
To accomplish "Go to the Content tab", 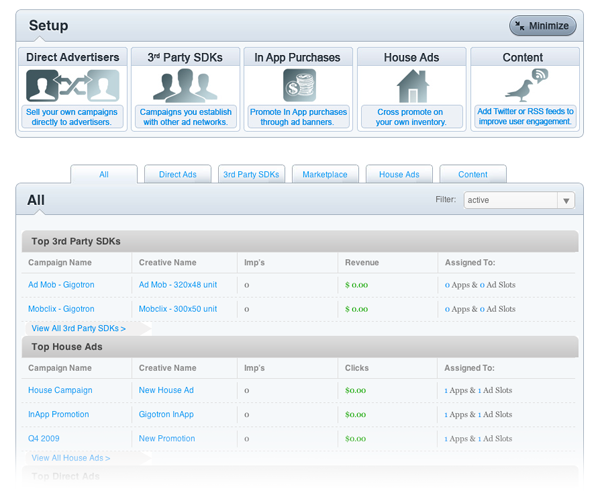I will pyautogui.click(x=473, y=174).
